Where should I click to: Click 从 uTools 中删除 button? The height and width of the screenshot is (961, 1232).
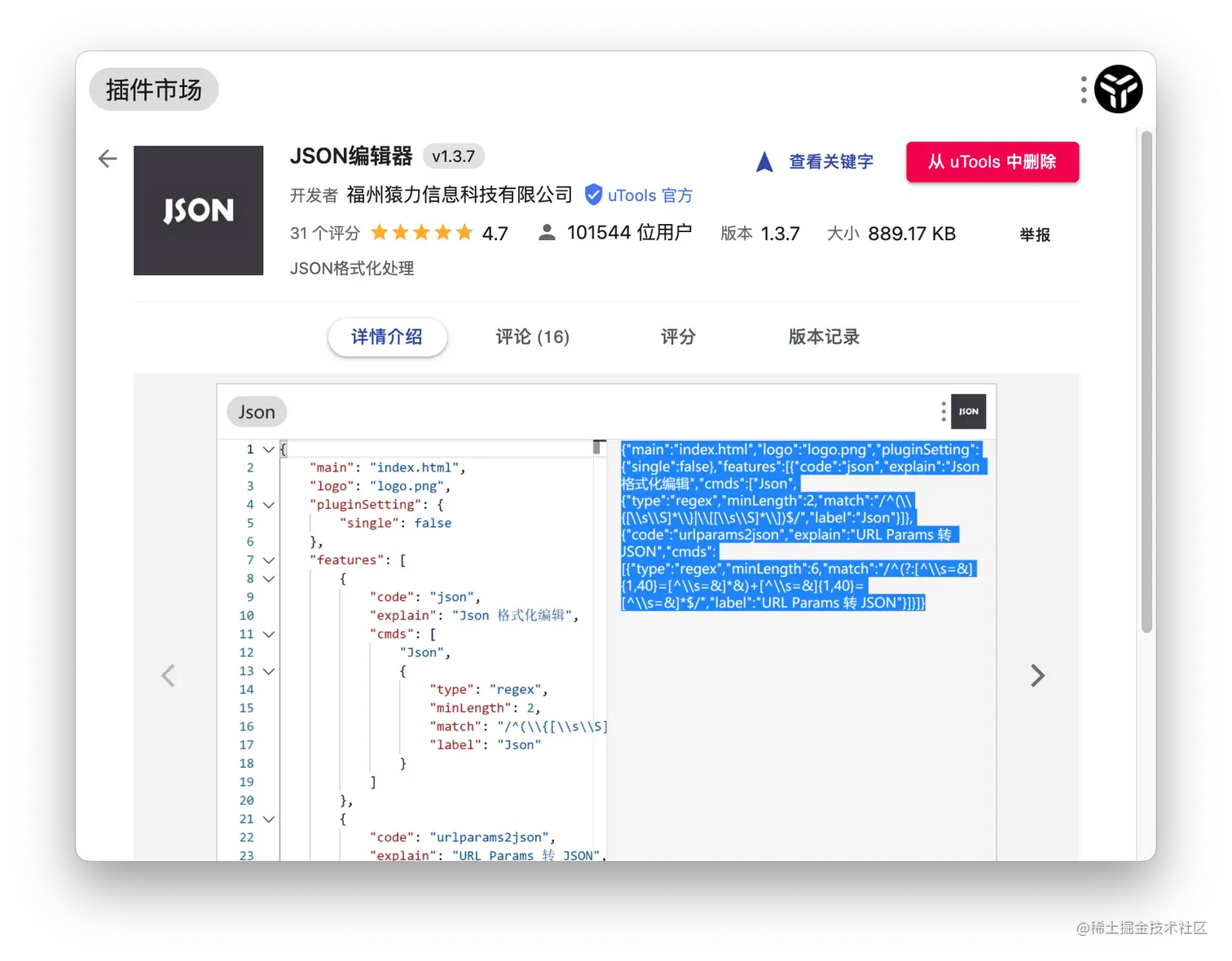[992, 162]
